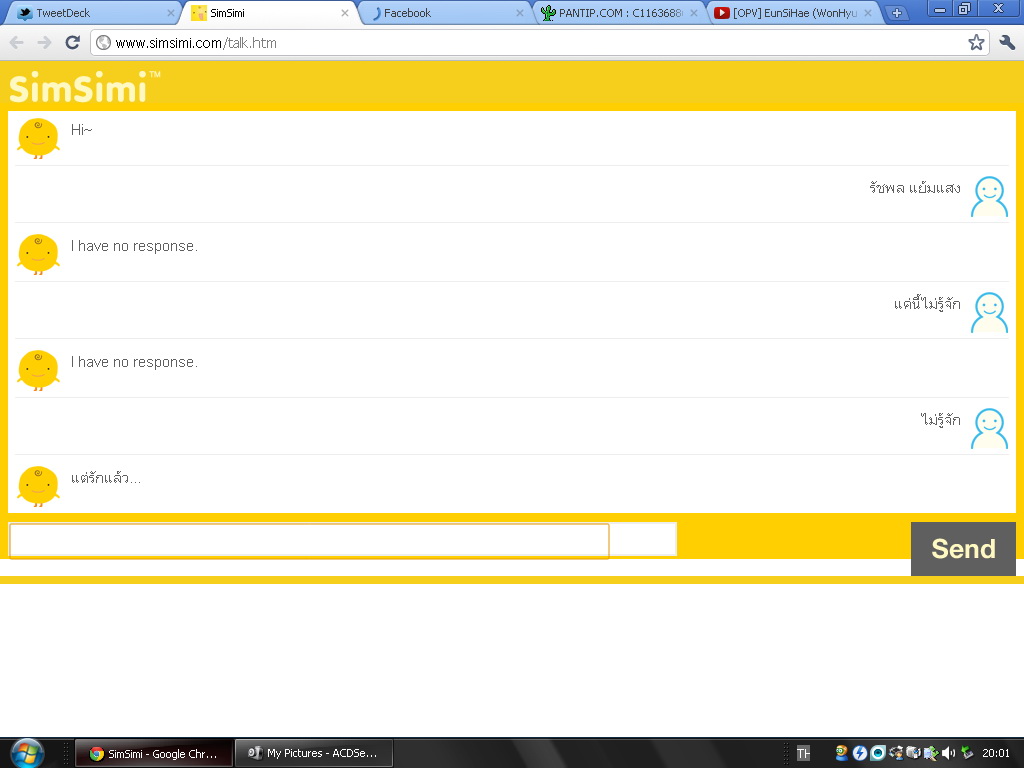1024x768 pixels.
Task: Click the reply แต่รักแล้ว...
Action: [106, 477]
